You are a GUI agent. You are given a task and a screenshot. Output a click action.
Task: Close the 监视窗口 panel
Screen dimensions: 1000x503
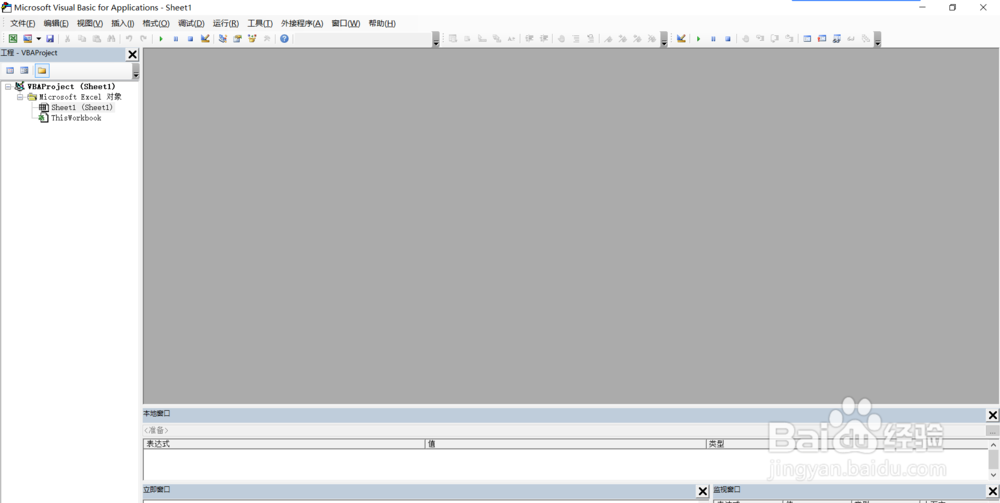click(x=992, y=491)
